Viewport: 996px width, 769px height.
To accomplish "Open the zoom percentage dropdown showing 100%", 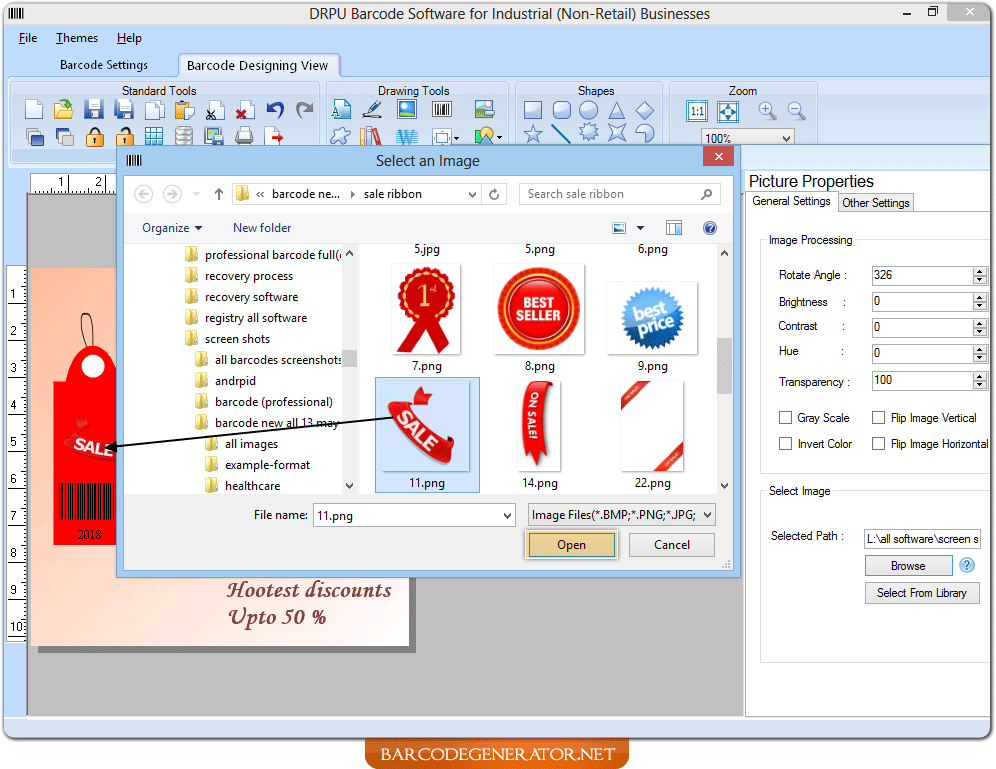I will (786, 138).
